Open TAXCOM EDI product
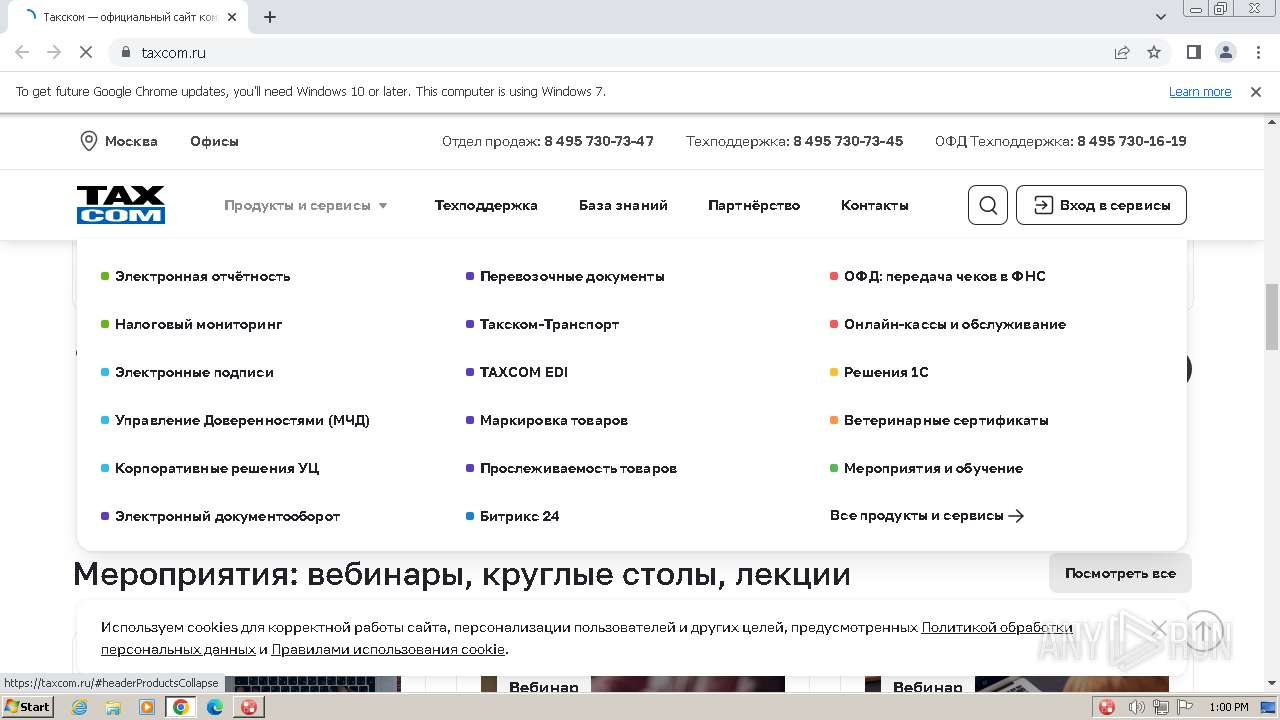 coord(523,372)
